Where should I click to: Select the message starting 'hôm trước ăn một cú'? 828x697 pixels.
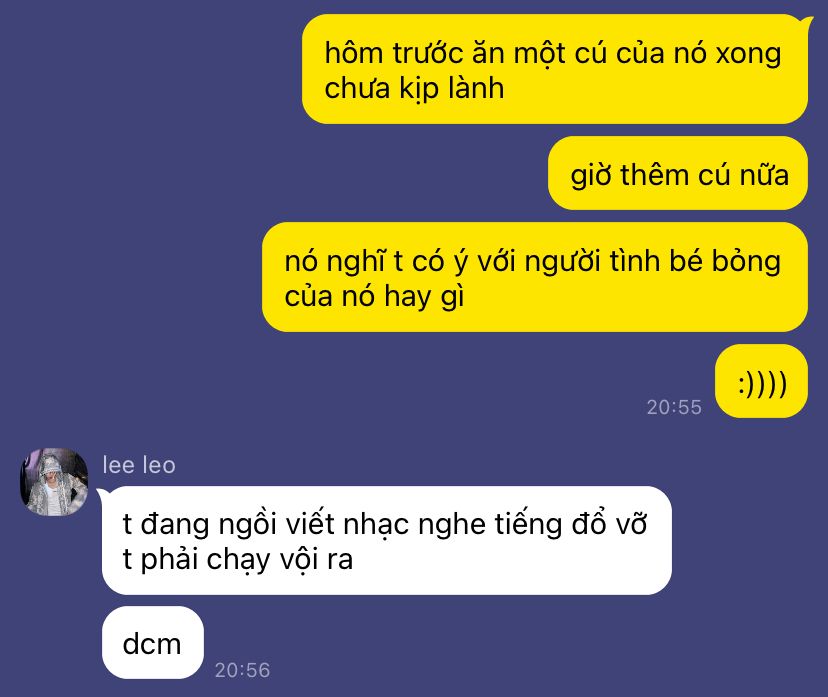[x=554, y=69]
